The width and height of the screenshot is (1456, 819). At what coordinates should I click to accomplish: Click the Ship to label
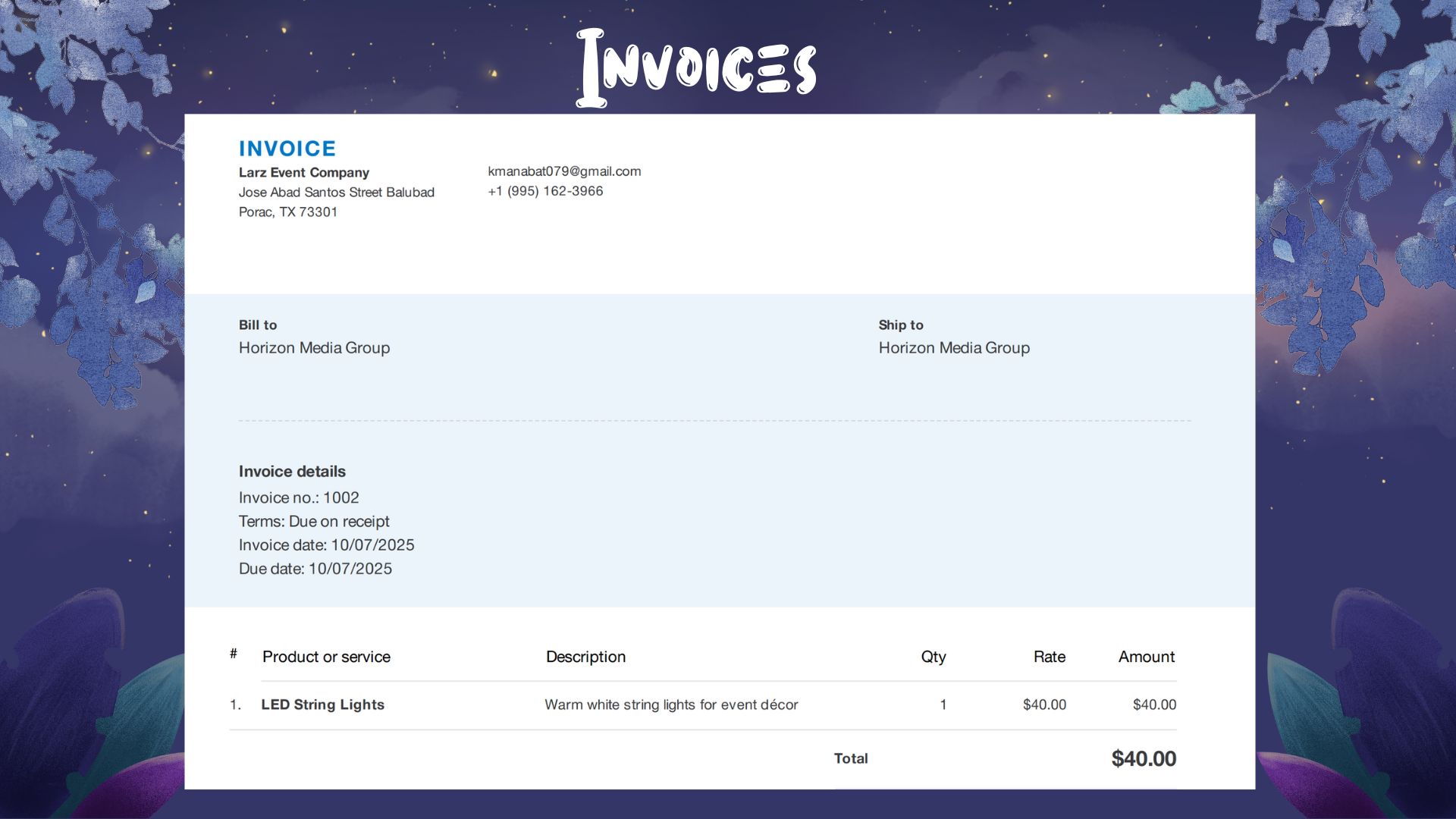(x=900, y=325)
